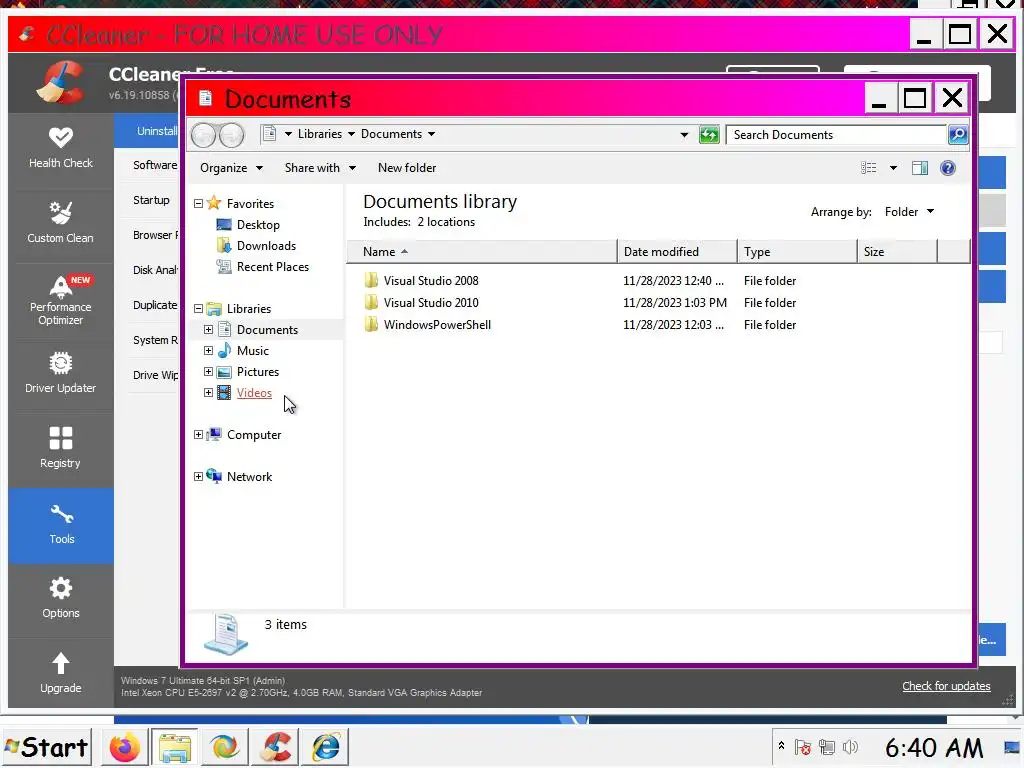Open the Organize menu
Screen dimensions: 1024x768
point(231,168)
